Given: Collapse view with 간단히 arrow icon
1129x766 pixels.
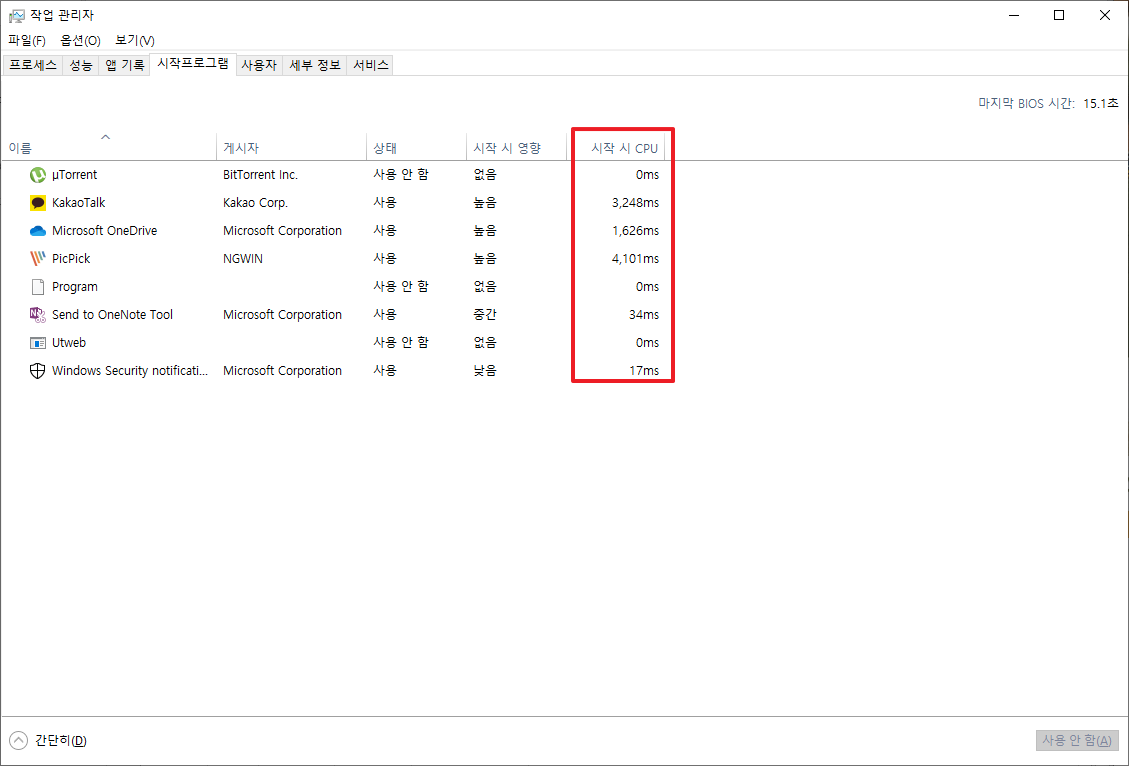Looking at the screenshot, I should [19, 740].
